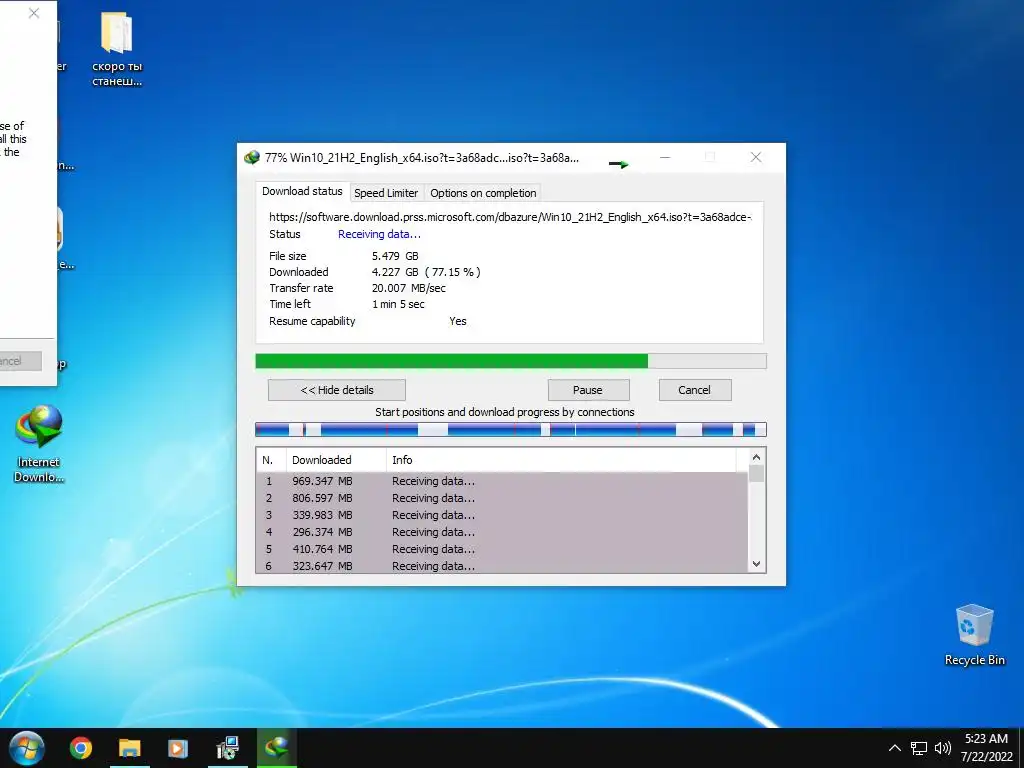Viewport: 1024px width, 768px height.
Task: Open the Speed Limiter tab
Action: (386, 193)
